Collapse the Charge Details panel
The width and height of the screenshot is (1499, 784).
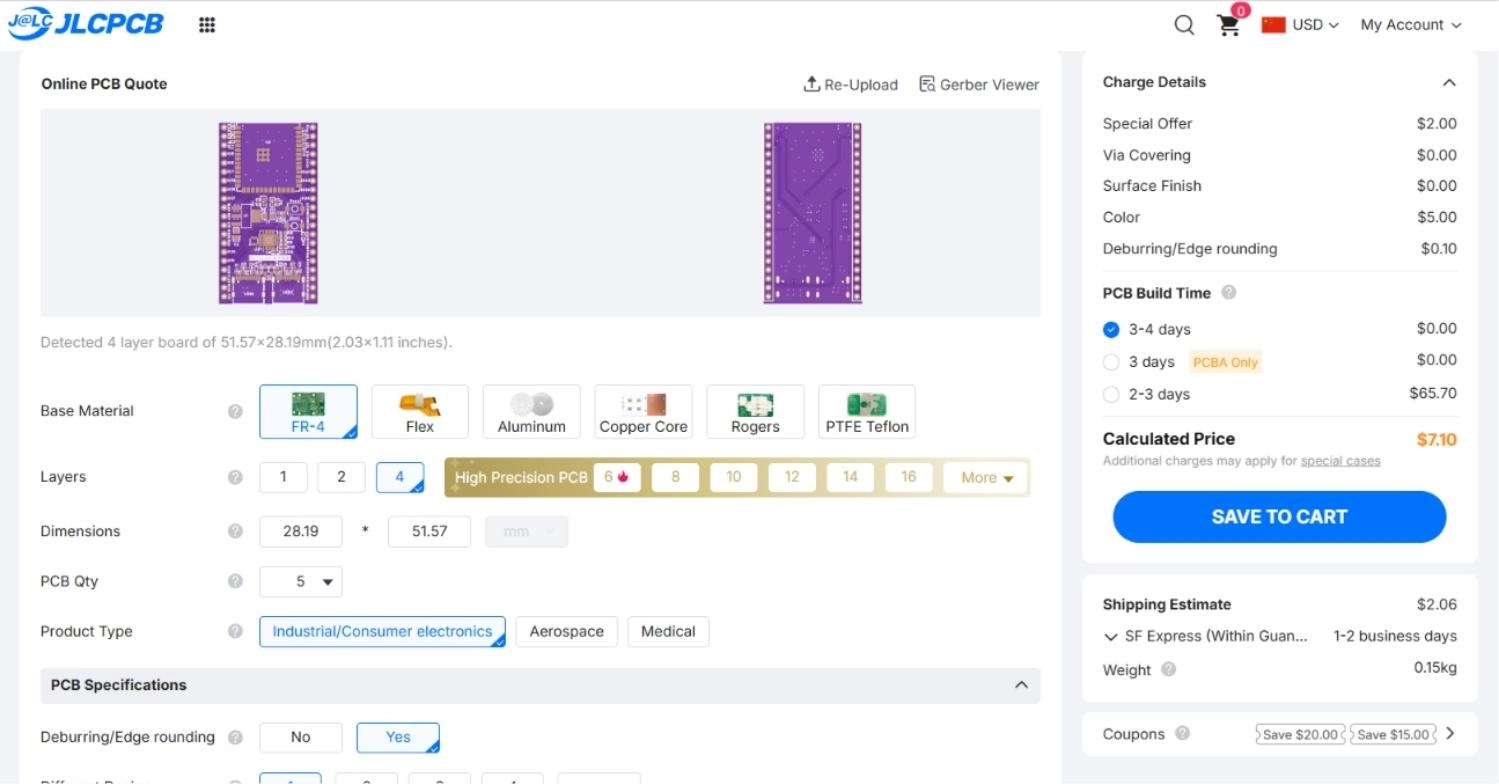(1449, 83)
